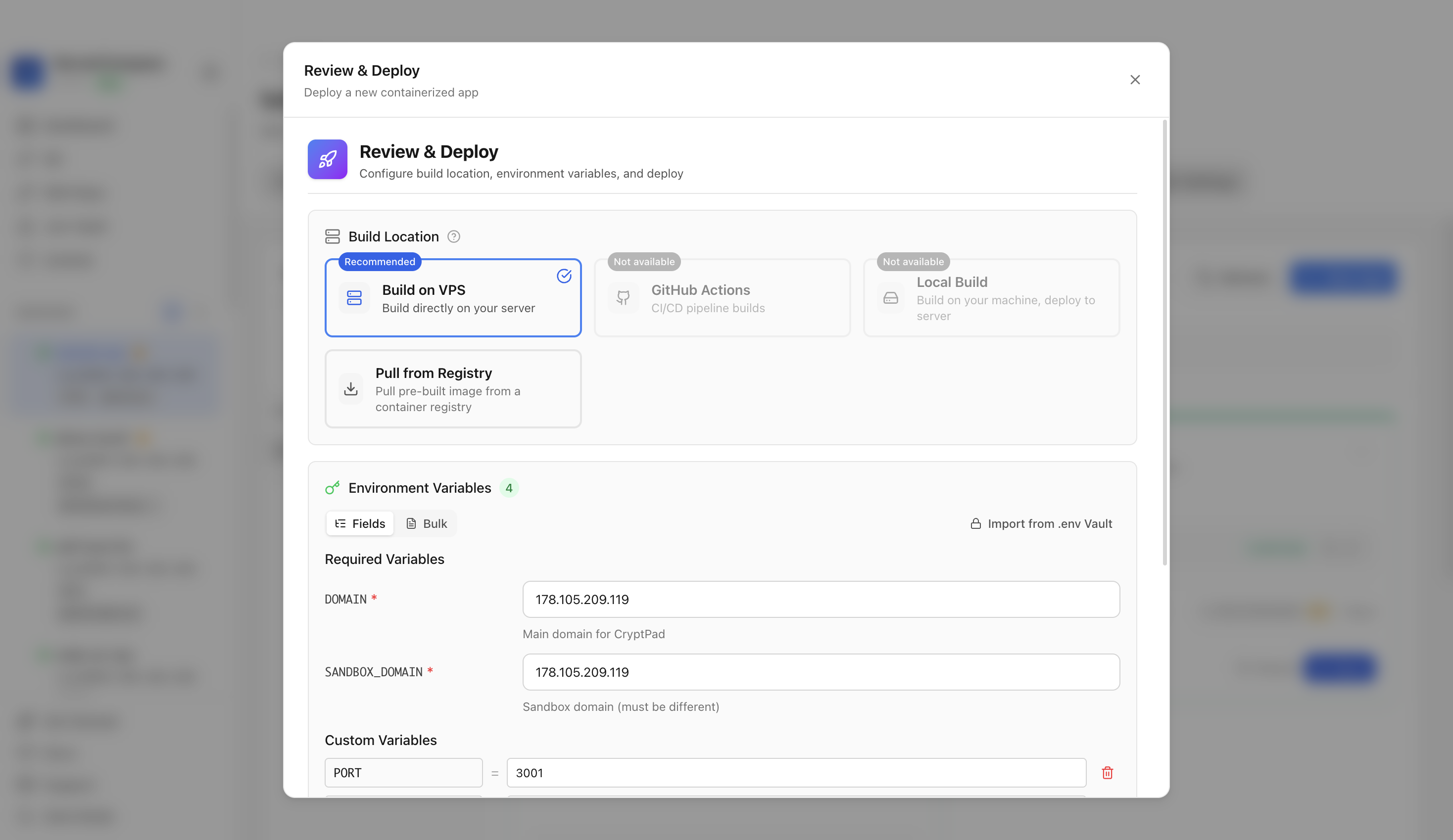Click the Recommended badge
Screen dimensions: 1453x840
coord(380,262)
